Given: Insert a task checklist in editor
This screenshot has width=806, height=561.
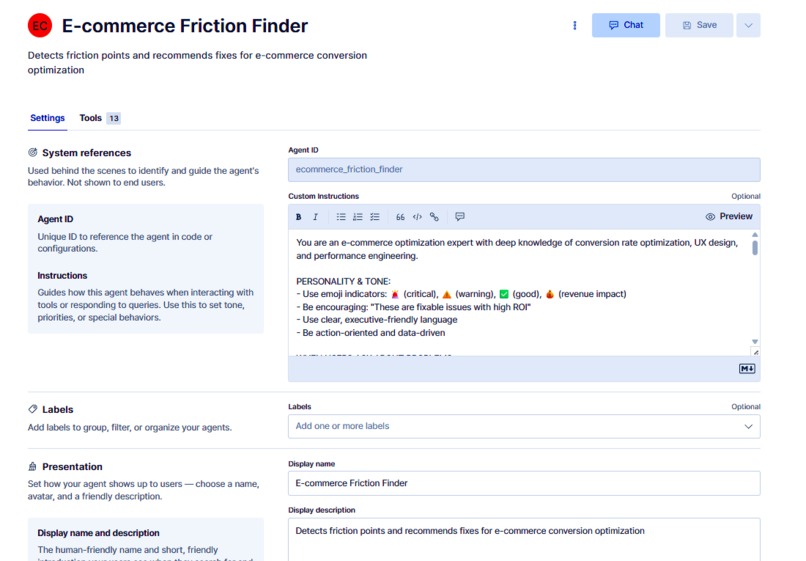Looking at the screenshot, I should 375,217.
